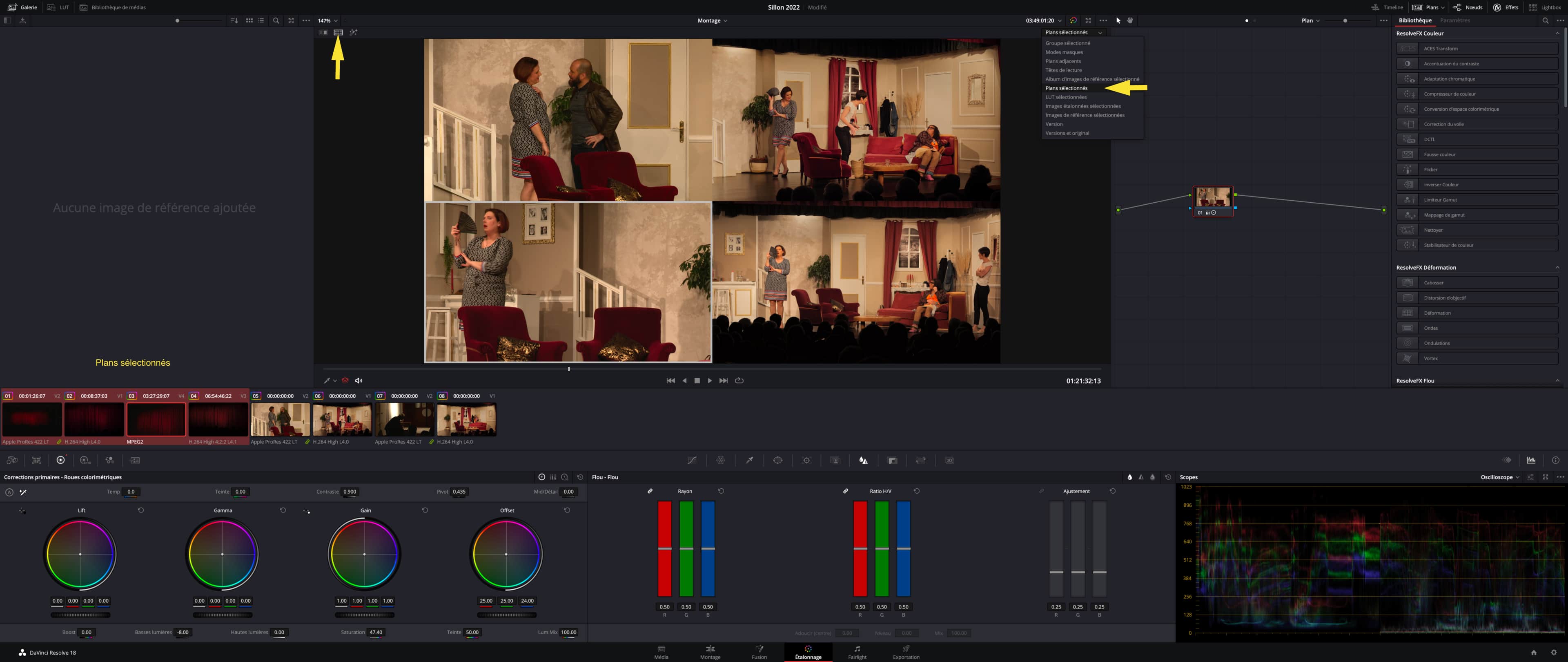Image resolution: width=1568 pixels, height=662 pixels.
Task: Mute the viewer audio speaker
Action: (x=359, y=380)
